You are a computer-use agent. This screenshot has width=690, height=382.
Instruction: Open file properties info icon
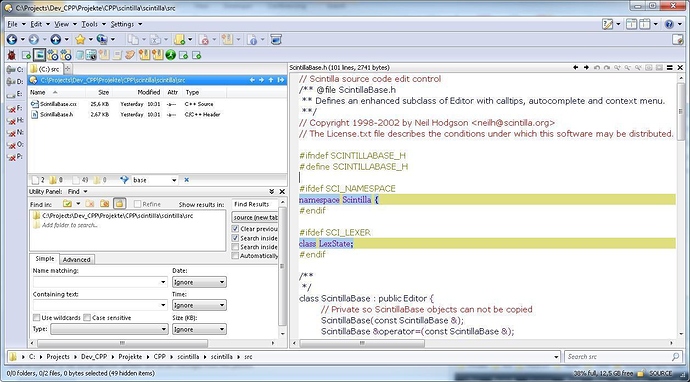(x=252, y=40)
